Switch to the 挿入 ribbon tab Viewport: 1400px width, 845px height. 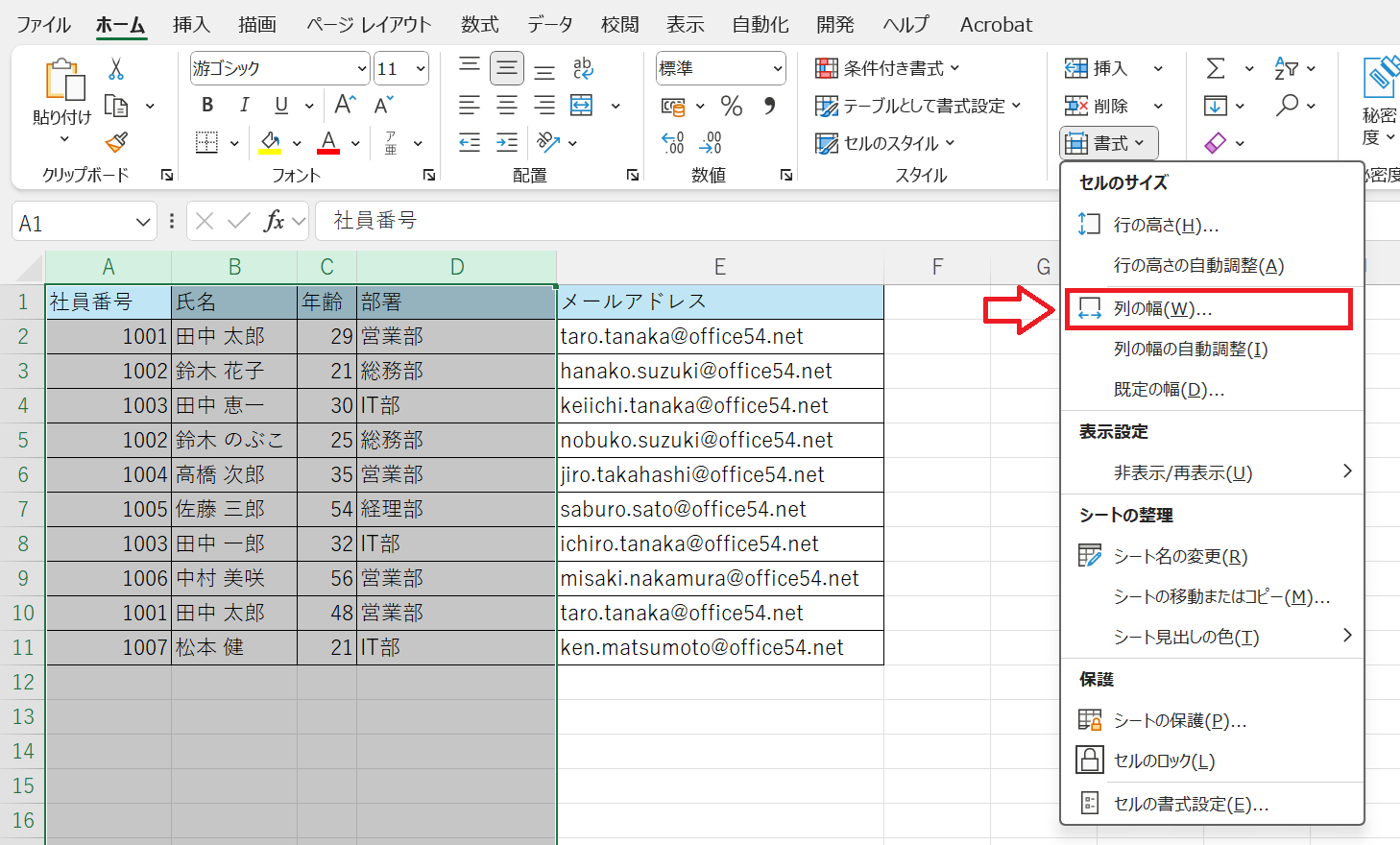(191, 25)
